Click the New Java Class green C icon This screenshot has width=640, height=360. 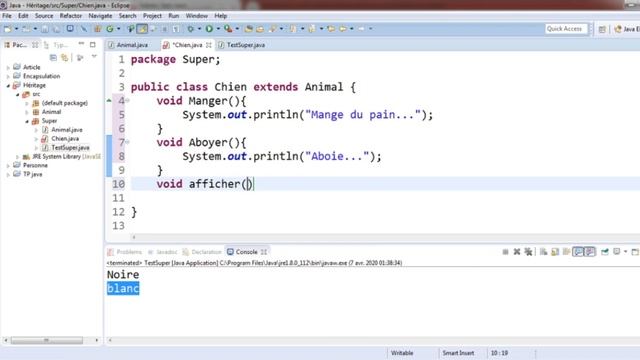(110, 29)
